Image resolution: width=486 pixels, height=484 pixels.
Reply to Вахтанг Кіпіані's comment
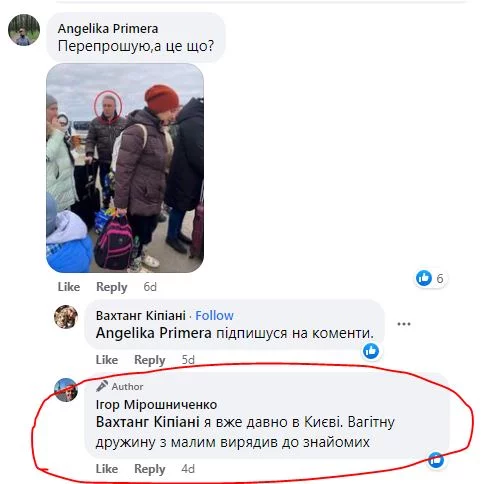tap(150, 360)
